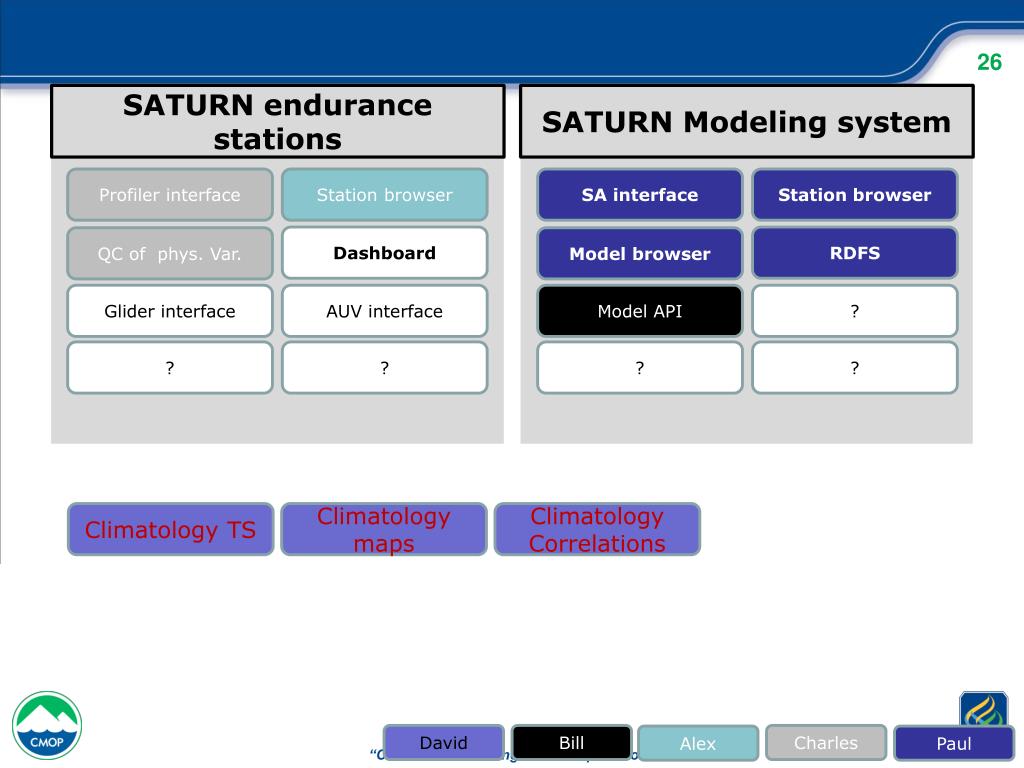
Task: Select the QC of phys. Var. box
Action: pyautogui.click(x=170, y=253)
